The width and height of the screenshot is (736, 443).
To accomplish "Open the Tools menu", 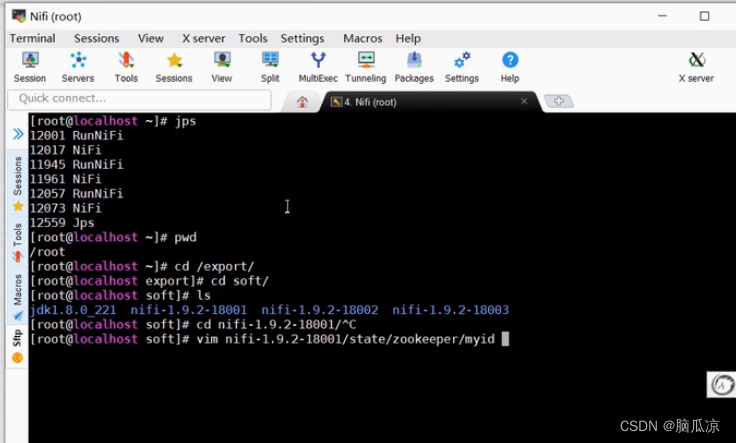I will pyautogui.click(x=253, y=38).
